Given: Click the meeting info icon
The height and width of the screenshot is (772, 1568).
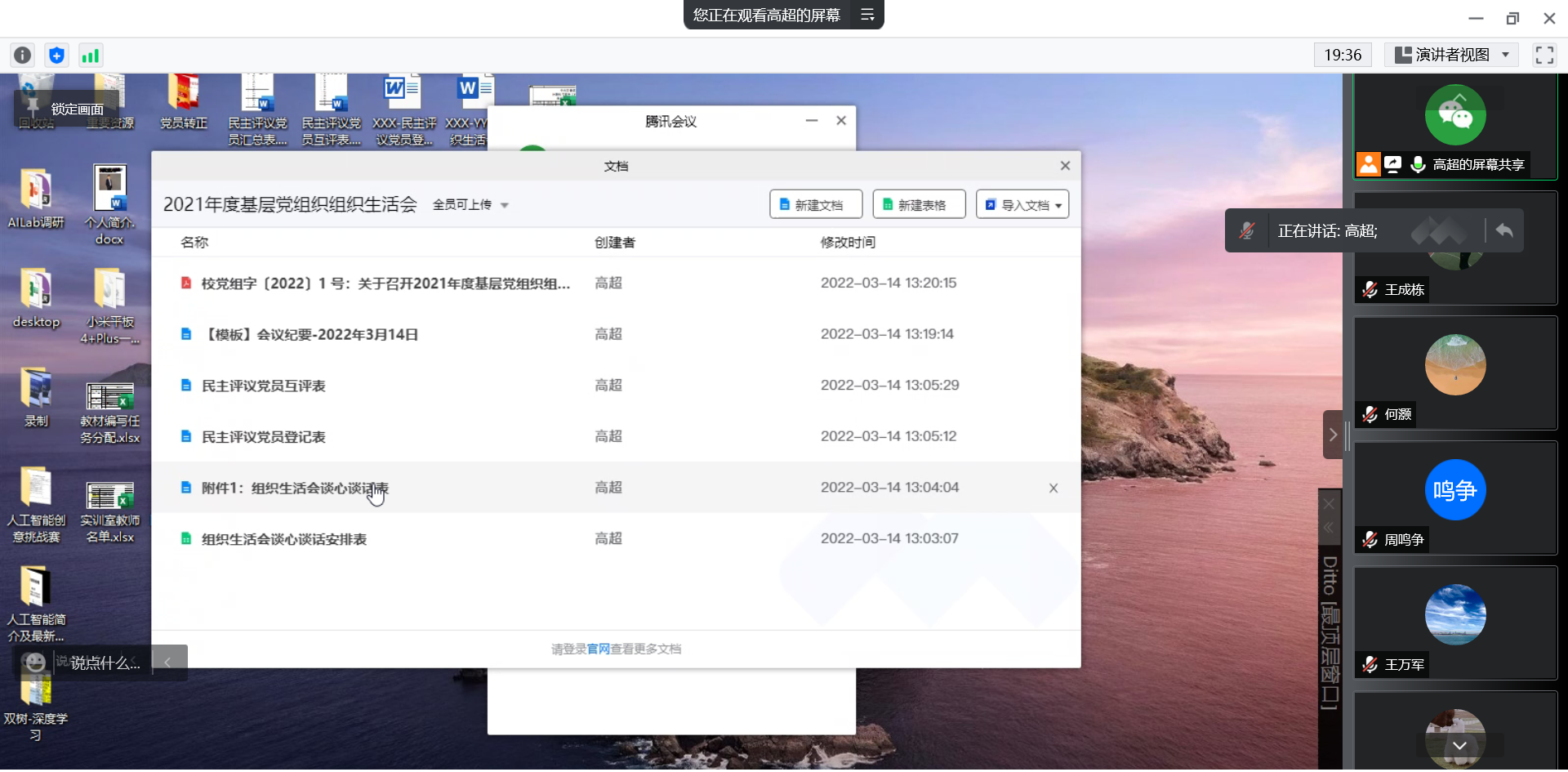Looking at the screenshot, I should [x=23, y=55].
